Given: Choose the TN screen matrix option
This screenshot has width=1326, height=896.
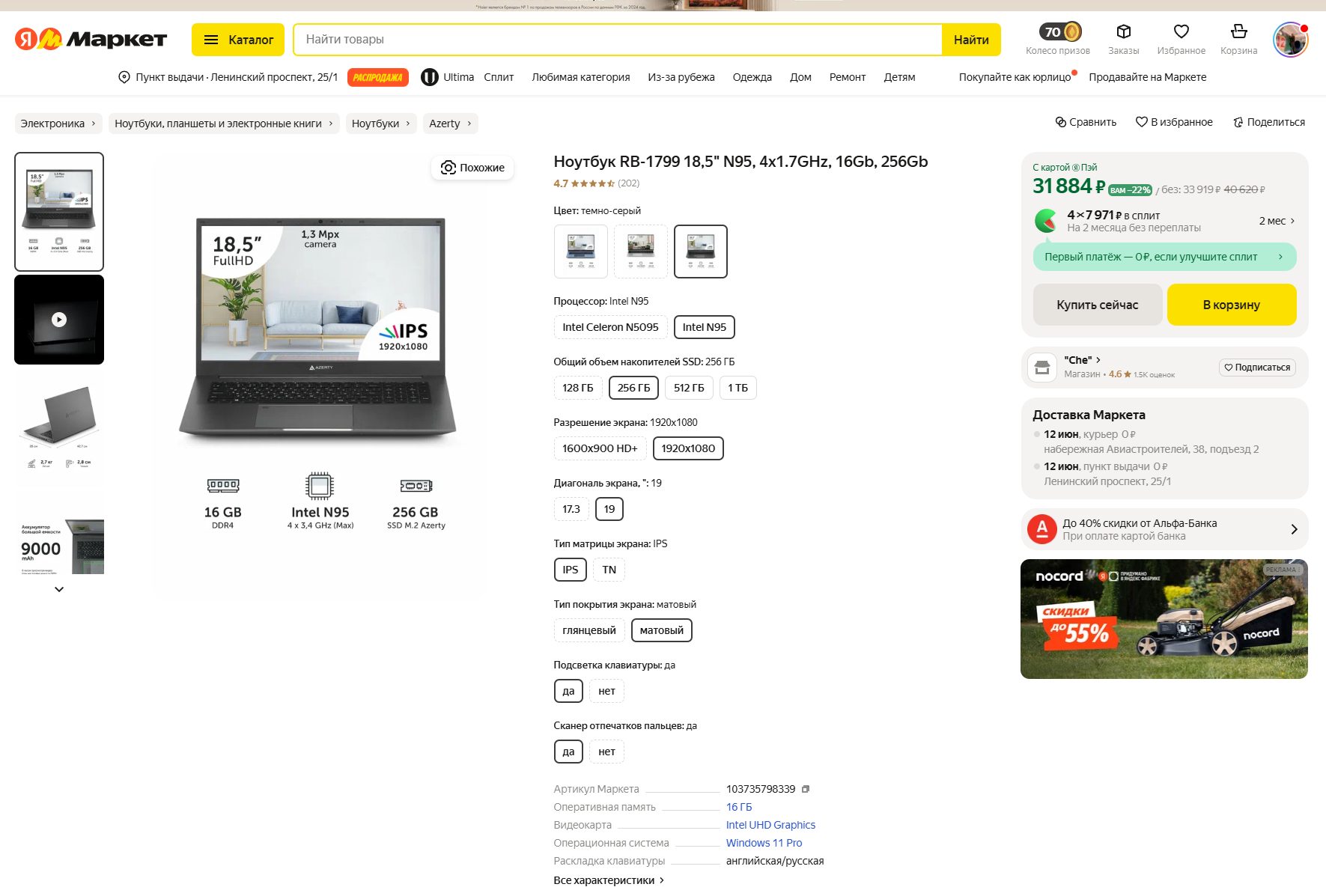Looking at the screenshot, I should (609, 570).
